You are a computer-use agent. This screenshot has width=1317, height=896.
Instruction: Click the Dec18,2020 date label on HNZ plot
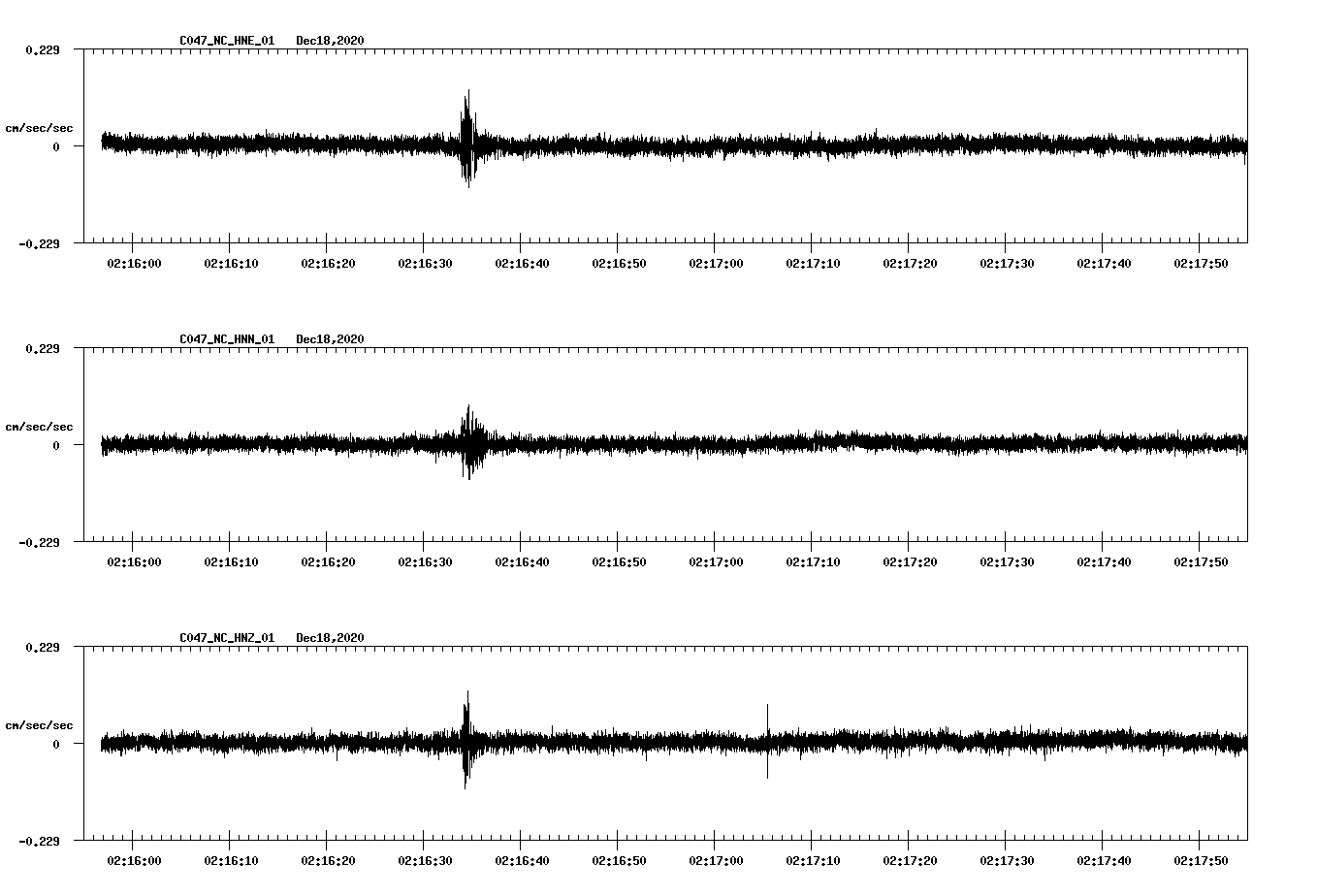tap(331, 637)
